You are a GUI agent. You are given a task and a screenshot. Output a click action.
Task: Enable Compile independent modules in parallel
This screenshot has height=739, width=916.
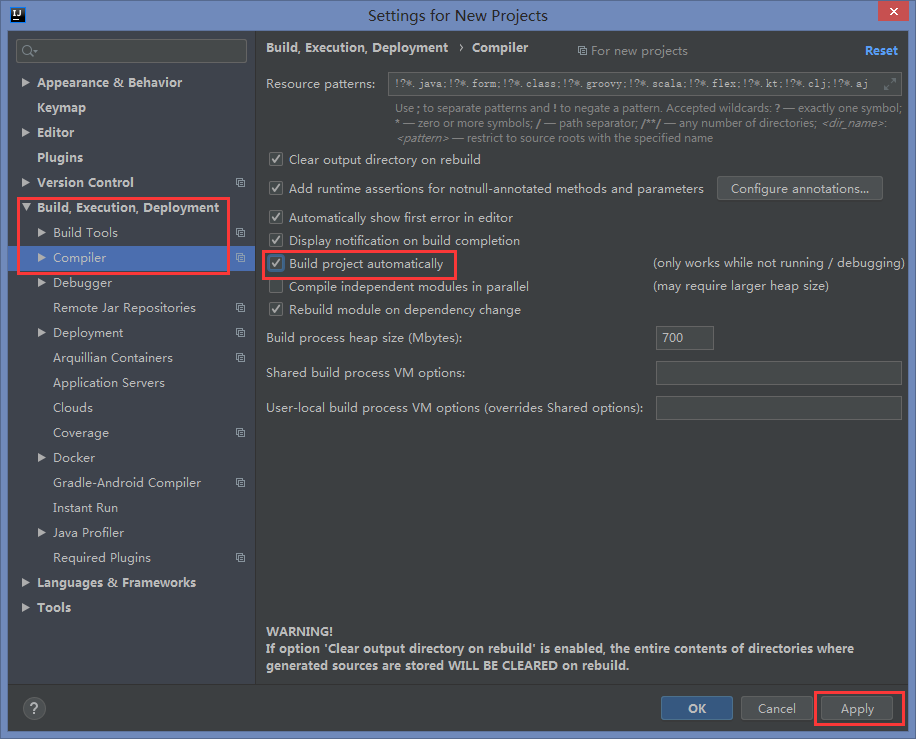[x=274, y=286]
